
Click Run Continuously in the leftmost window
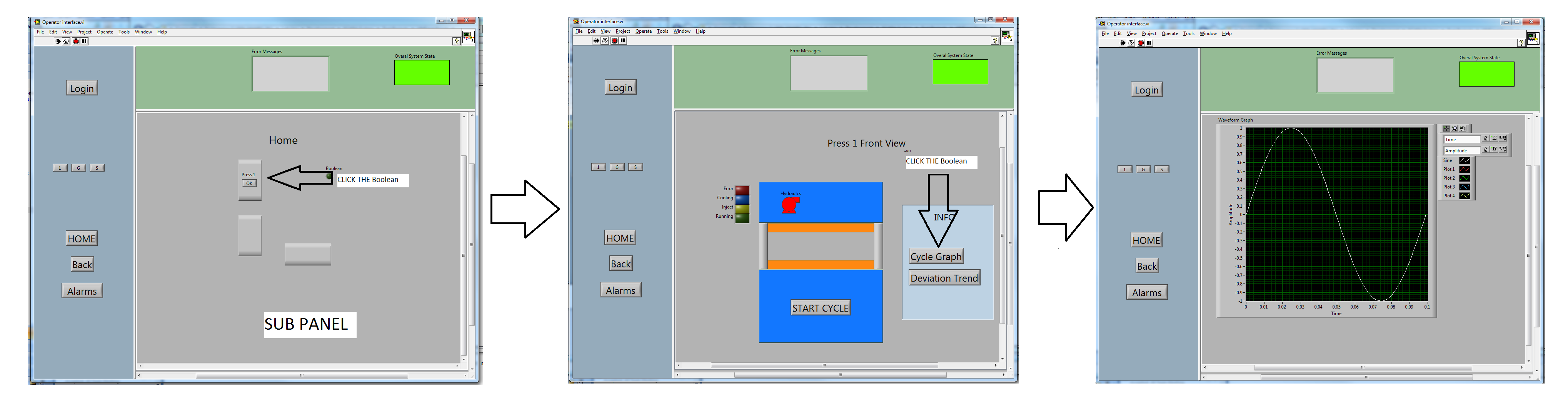pos(66,42)
